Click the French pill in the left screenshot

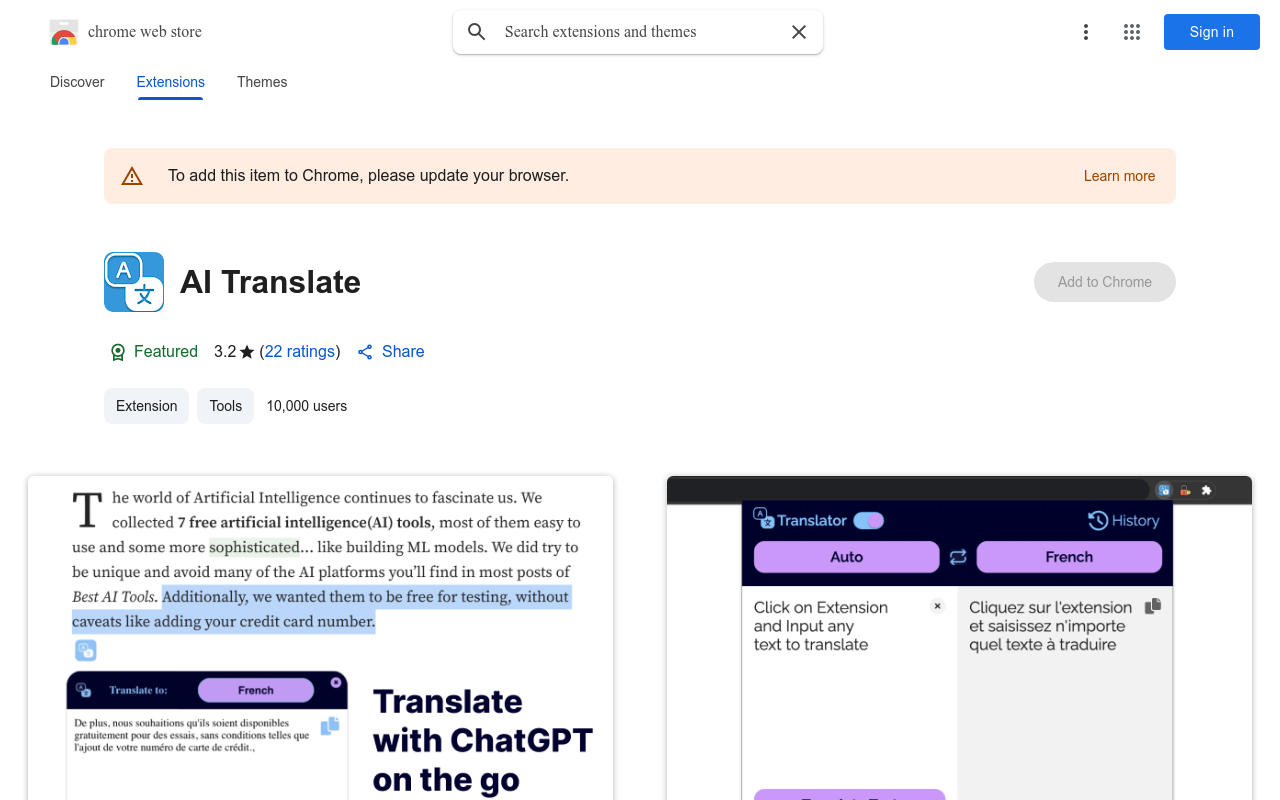pos(256,690)
